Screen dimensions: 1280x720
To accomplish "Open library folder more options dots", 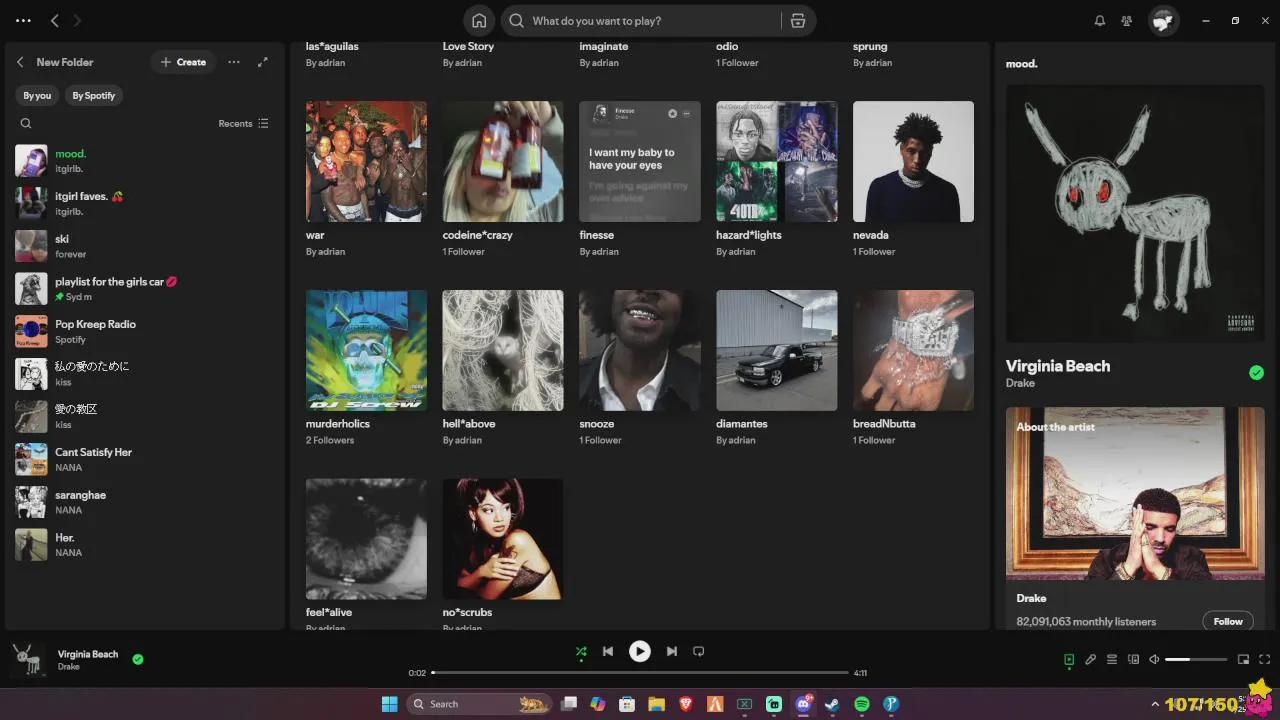I will [234, 62].
